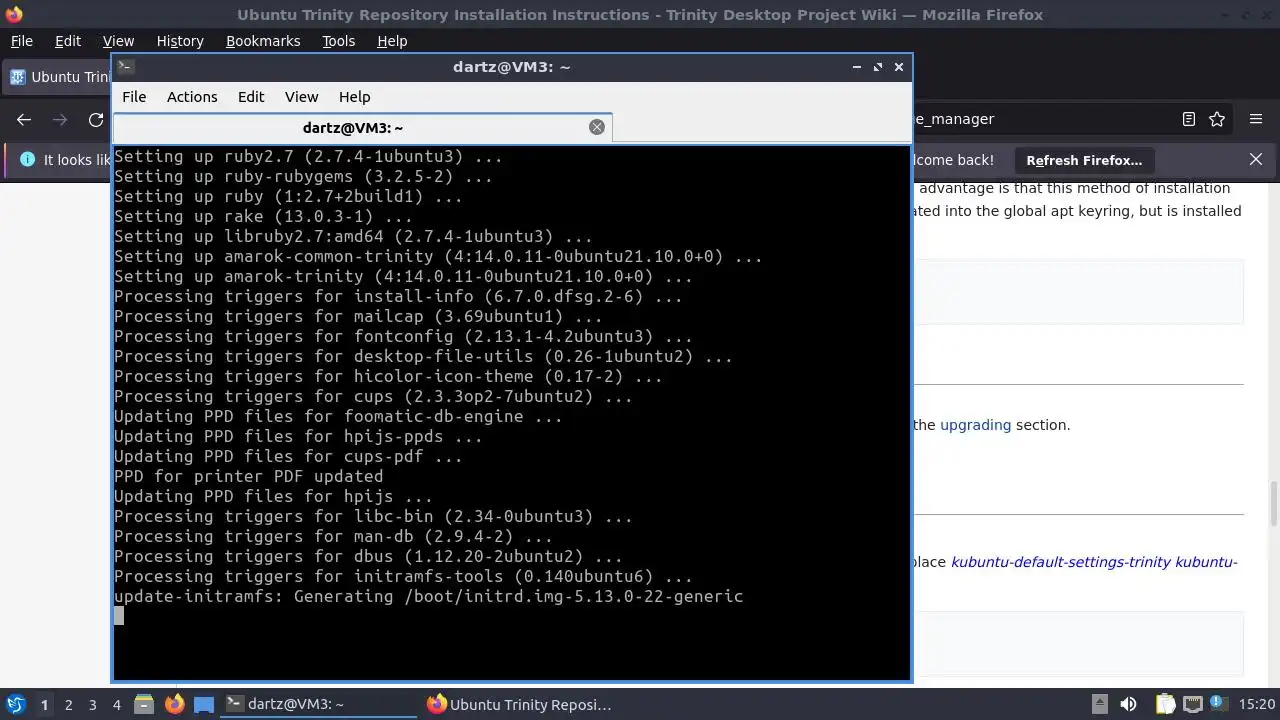The width and height of the screenshot is (1280, 720).
Task: Open Firefox's Help menu
Action: point(392,41)
